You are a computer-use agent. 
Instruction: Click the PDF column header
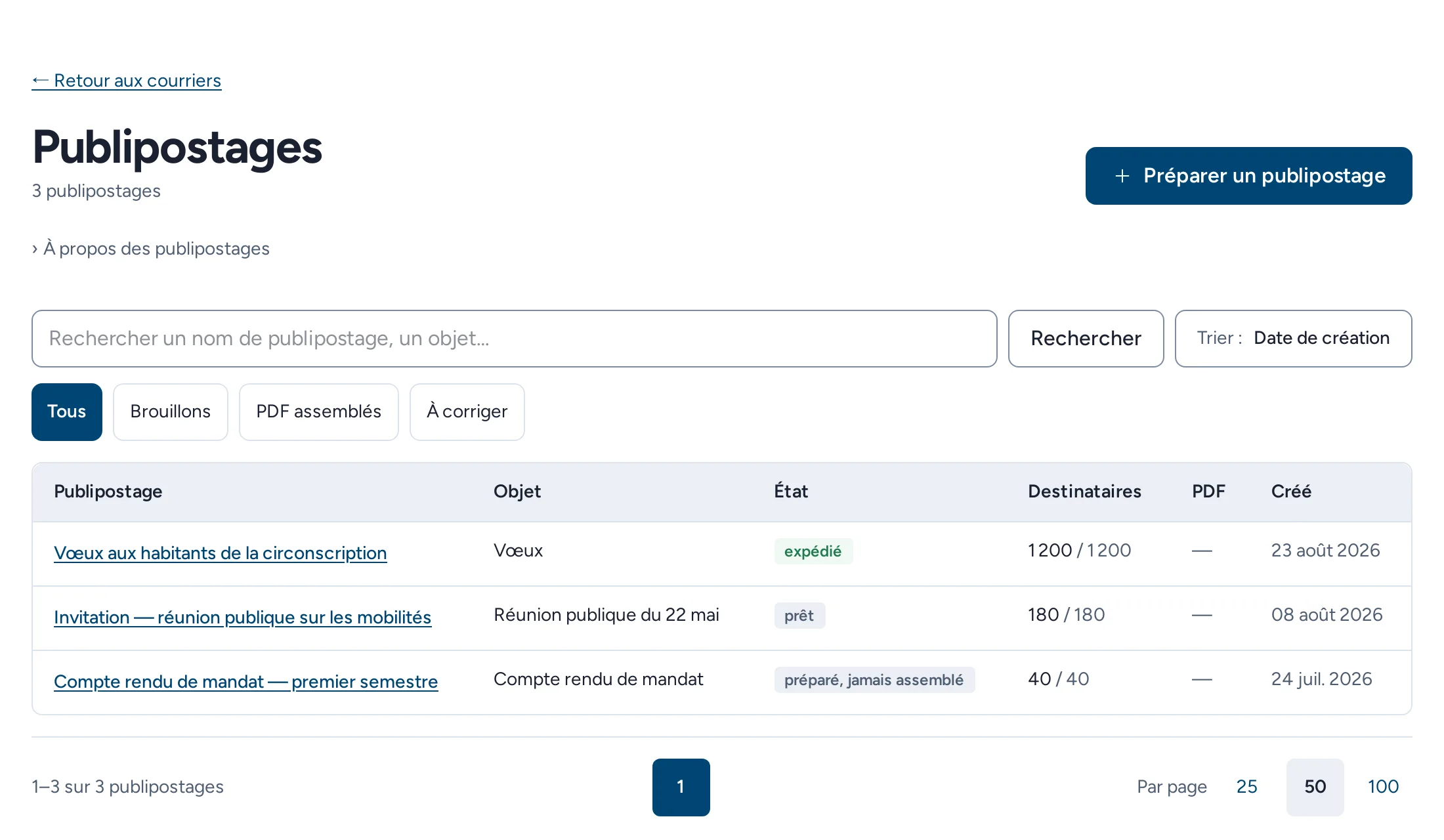click(x=1208, y=492)
